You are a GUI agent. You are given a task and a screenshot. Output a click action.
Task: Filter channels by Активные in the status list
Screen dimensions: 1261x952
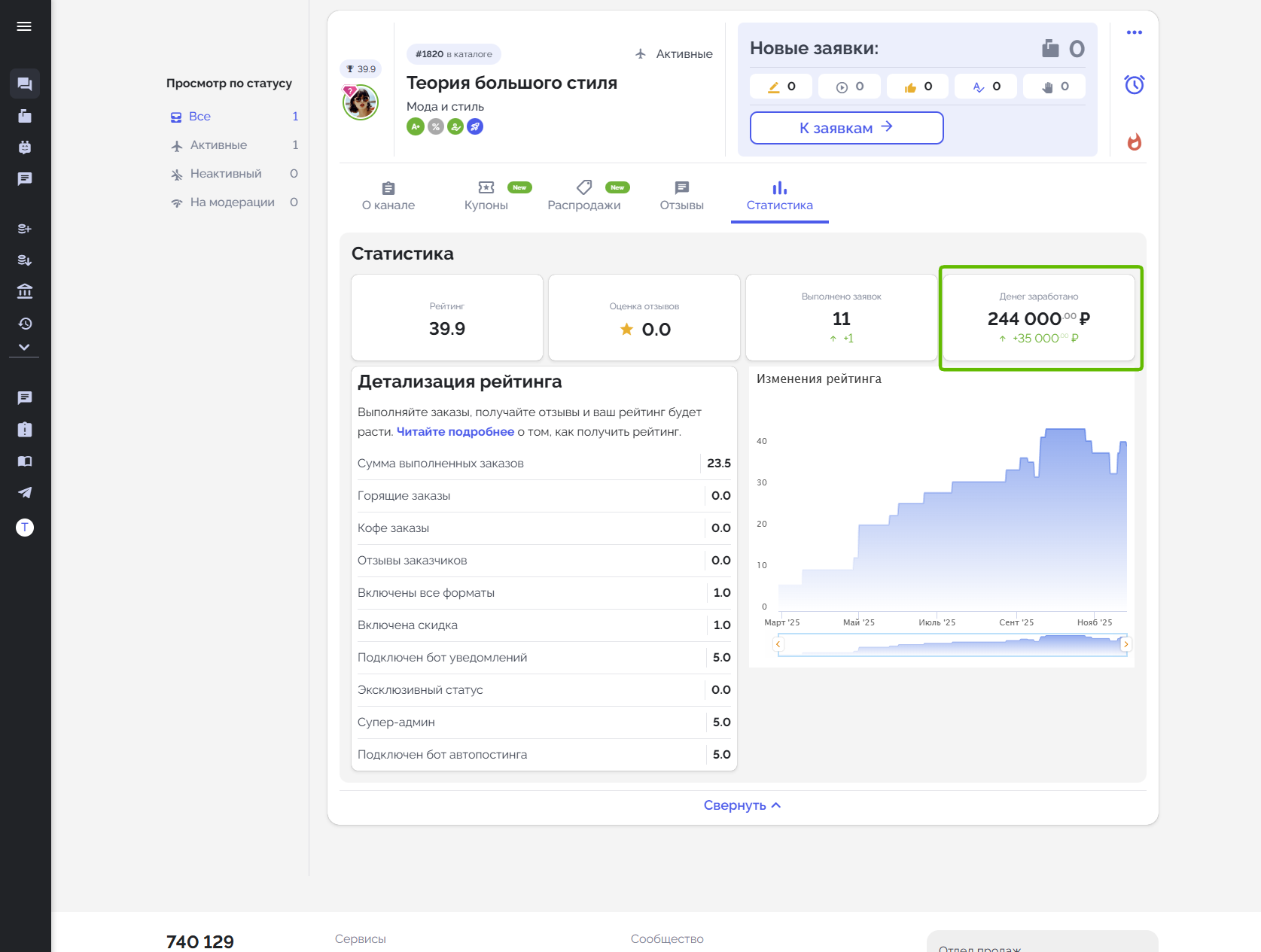point(234,145)
